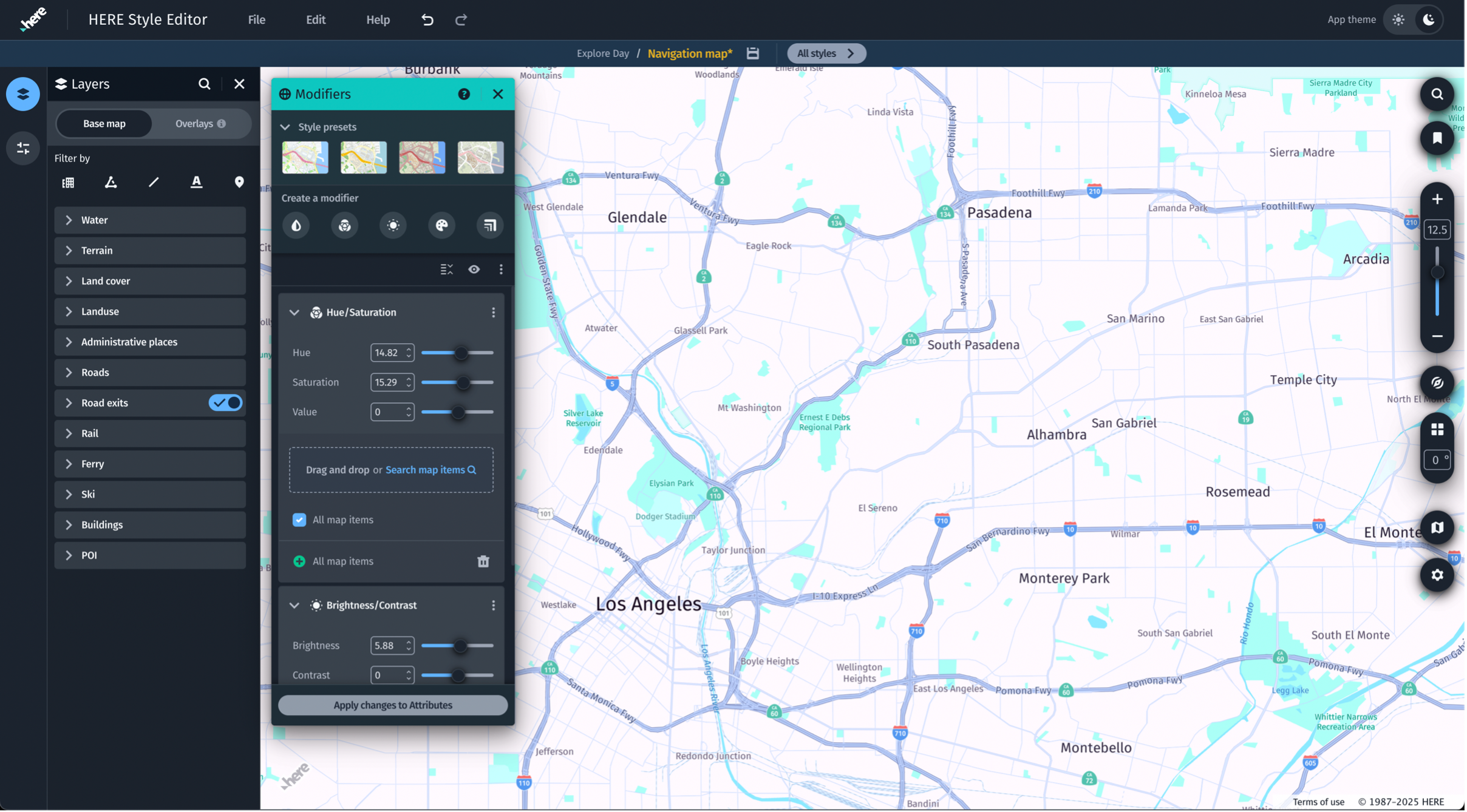Click the Hue/Saturation modifier icon
1467x812 pixels.
point(344,226)
